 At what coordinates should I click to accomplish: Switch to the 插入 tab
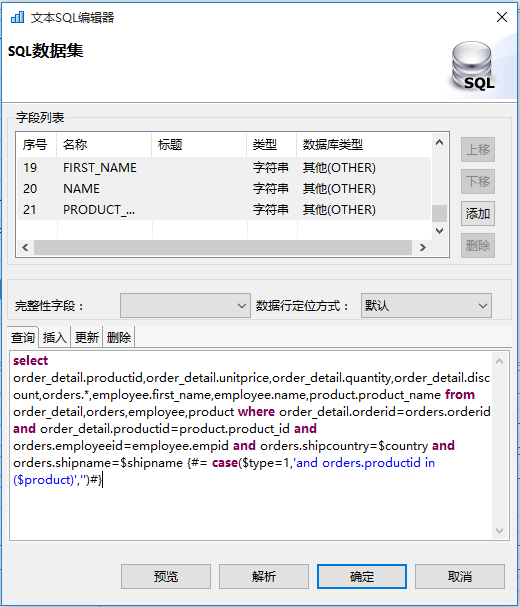click(55, 337)
